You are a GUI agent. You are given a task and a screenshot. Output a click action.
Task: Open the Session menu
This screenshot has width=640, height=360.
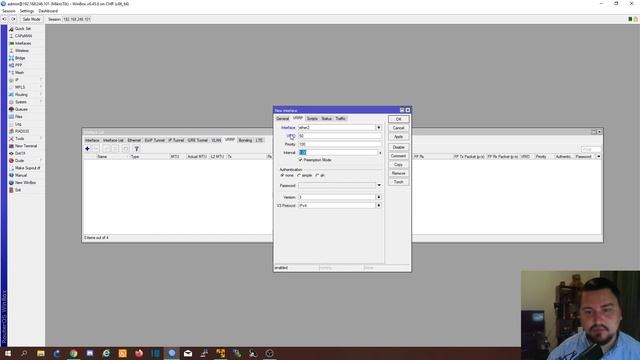click(9, 11)
